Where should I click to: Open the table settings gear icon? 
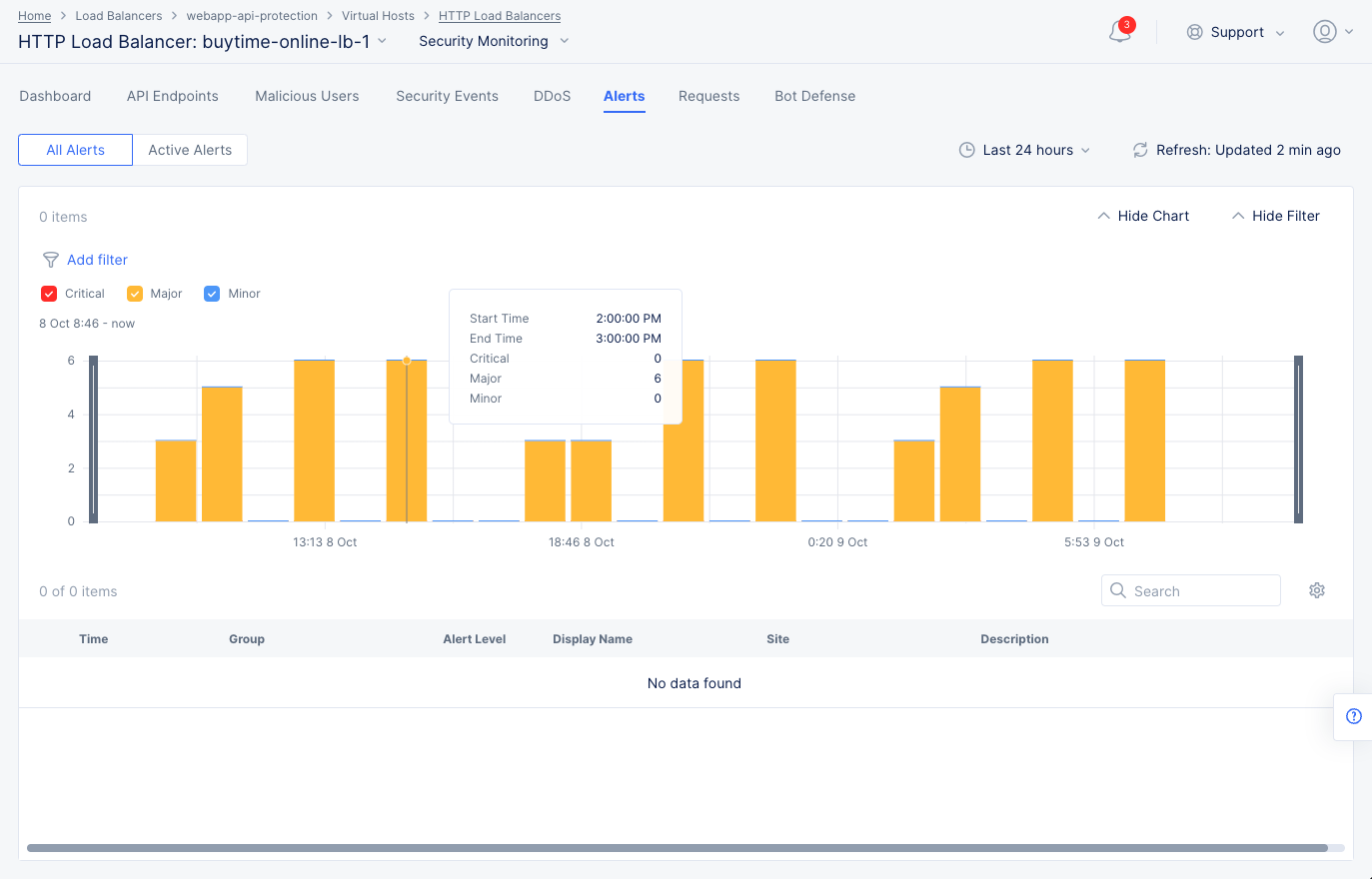coord(1317,590)
